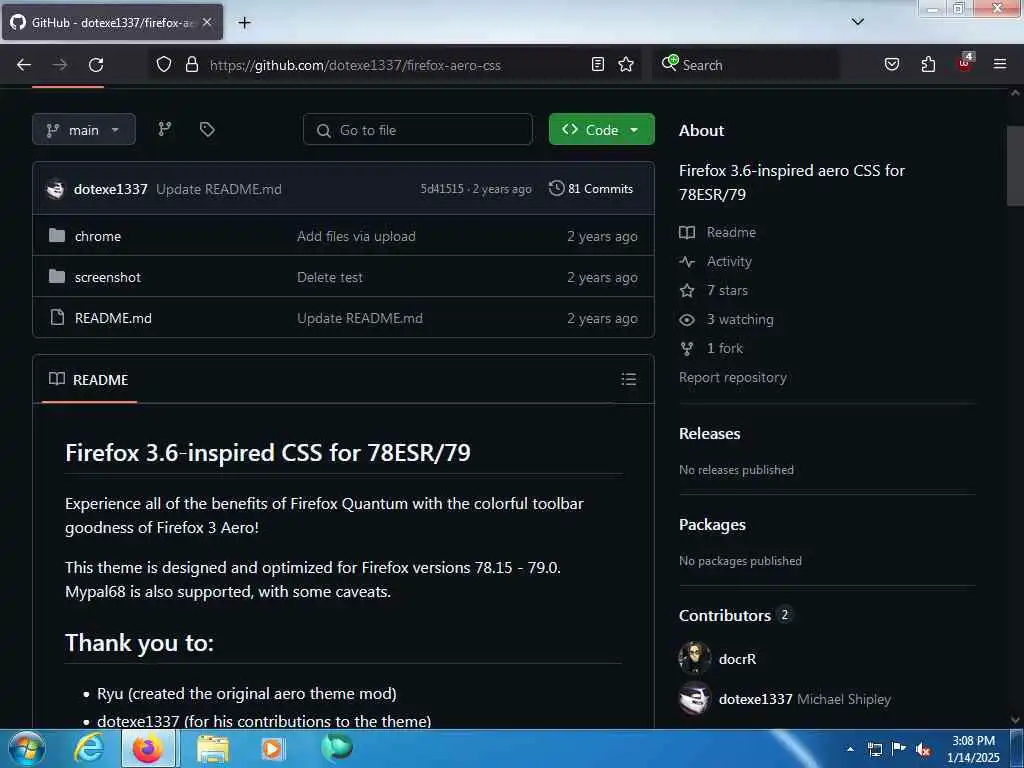List all tabs with the chevron button

[858, 22]
